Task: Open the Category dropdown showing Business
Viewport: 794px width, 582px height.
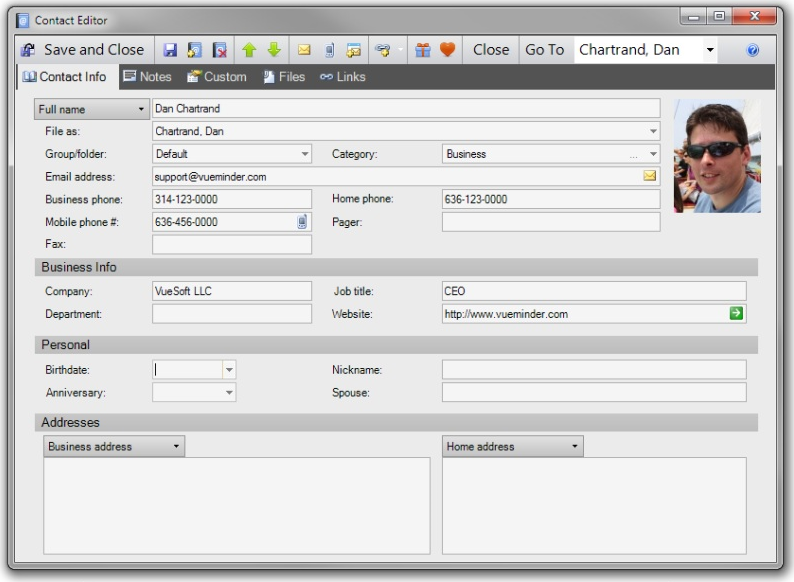Action: 653,154
